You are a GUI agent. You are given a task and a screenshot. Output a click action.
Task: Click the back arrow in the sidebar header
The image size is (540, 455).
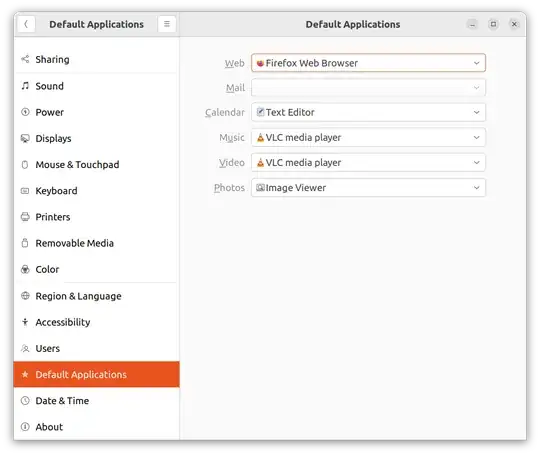[26, 24]
